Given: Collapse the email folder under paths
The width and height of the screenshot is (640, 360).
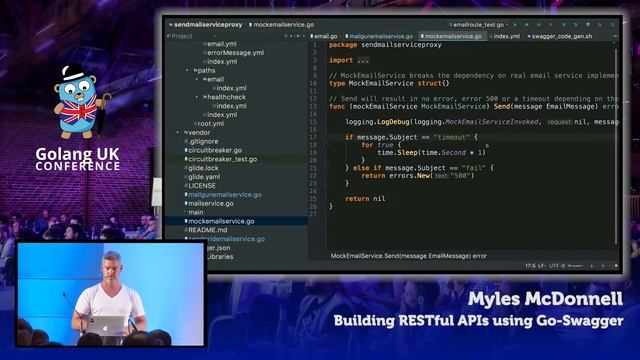Looking at the screenshot, I should [x=197, y=80].
